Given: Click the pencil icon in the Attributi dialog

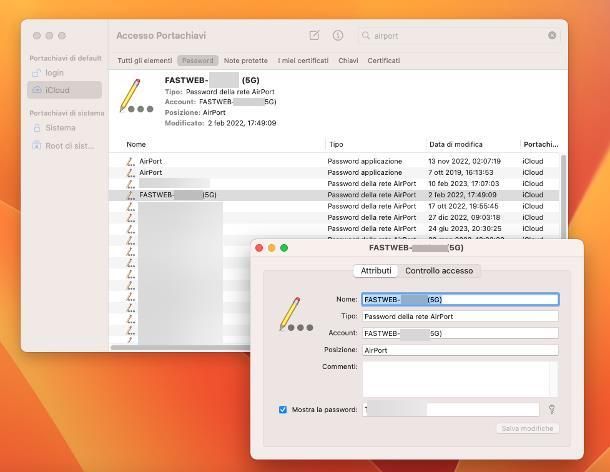Looking at the screenshot, I should (296, 314).
